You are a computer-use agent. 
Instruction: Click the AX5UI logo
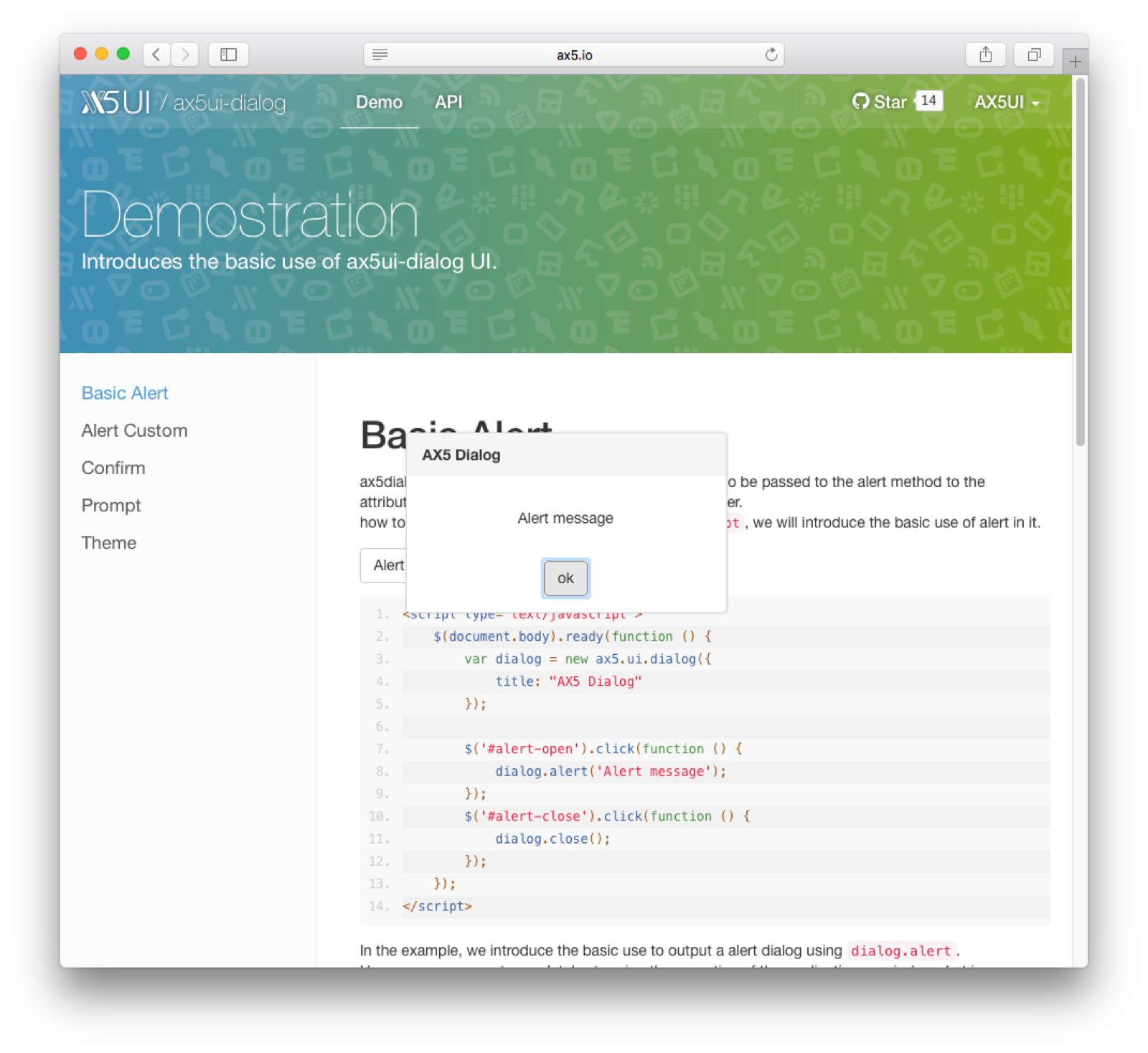click(x=116, y=103)
